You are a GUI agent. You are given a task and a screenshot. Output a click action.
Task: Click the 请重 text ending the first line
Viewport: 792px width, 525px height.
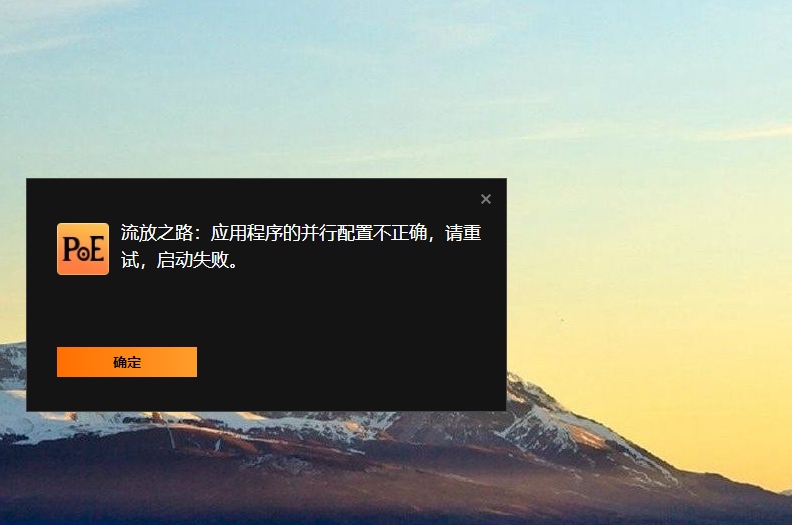coord(463,233)
